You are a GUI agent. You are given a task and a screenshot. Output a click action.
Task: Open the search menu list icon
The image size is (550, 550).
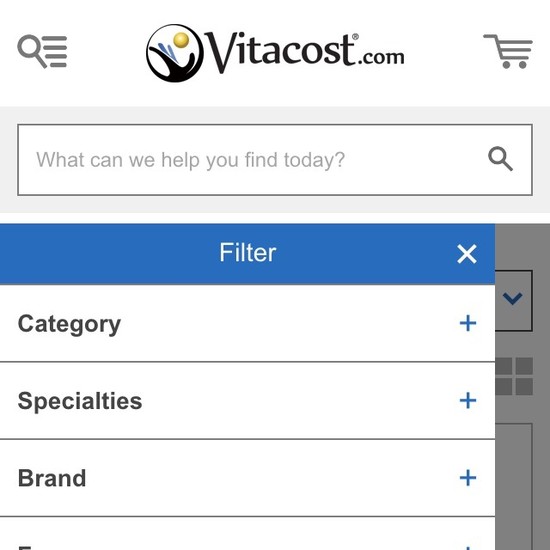42,52
